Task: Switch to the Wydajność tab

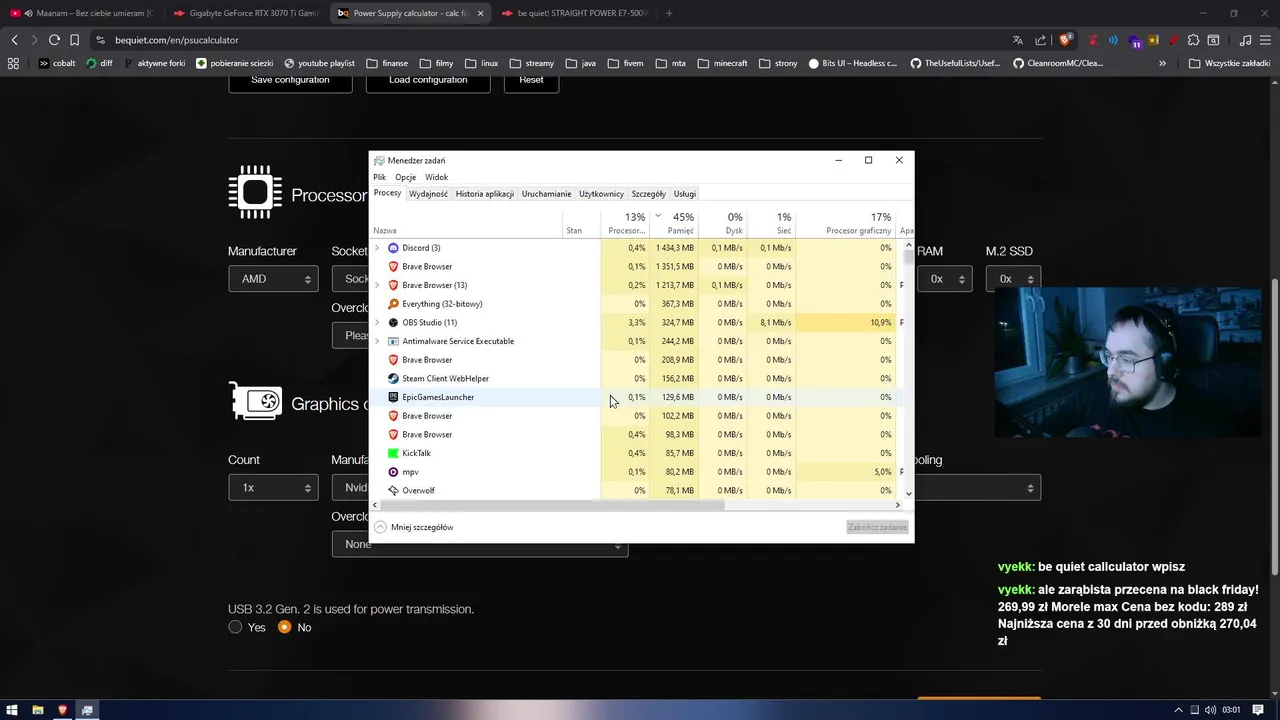Action: click(x=429, y=194)
